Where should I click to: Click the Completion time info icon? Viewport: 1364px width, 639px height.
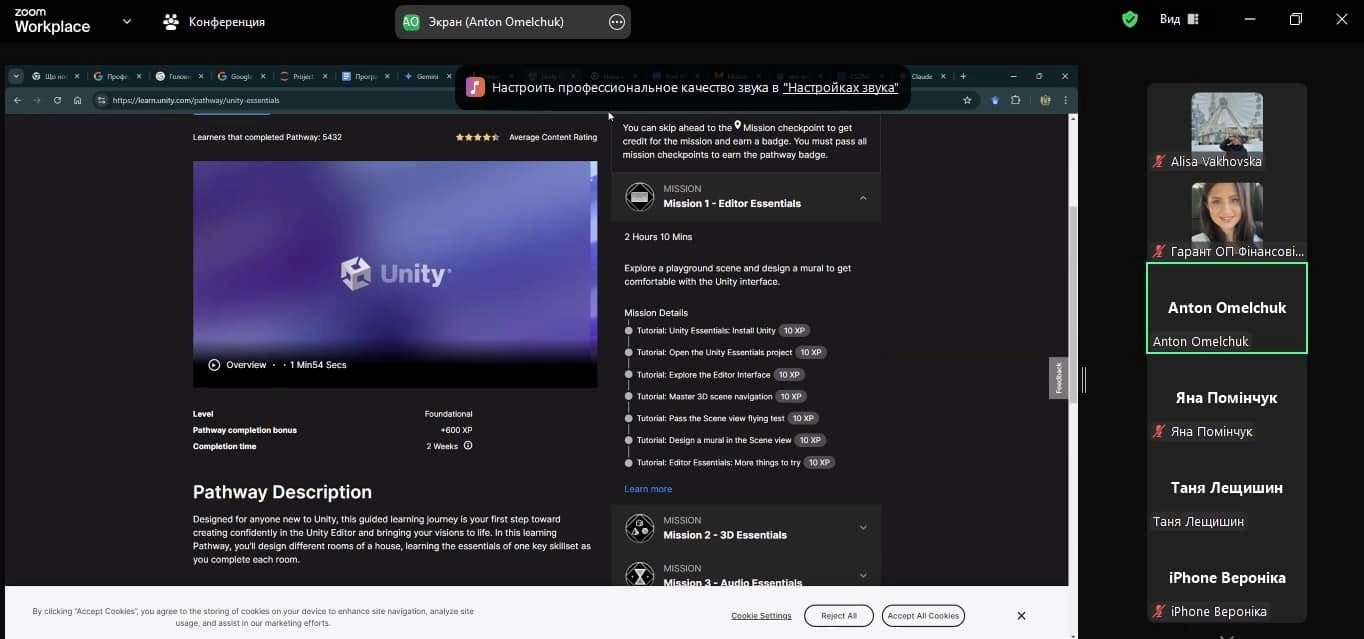(468, 446)
